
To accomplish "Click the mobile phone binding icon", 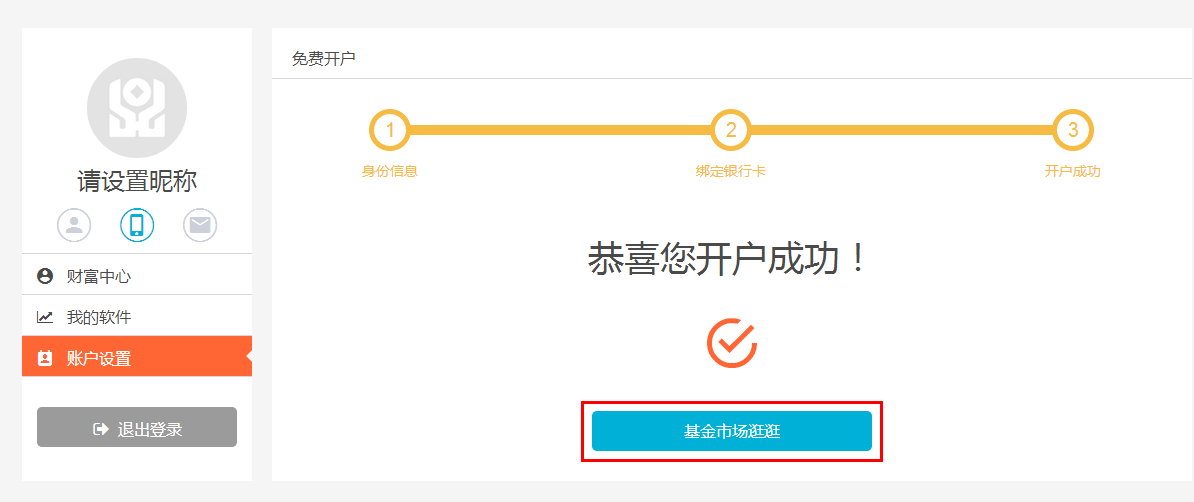I will (137, 224).
